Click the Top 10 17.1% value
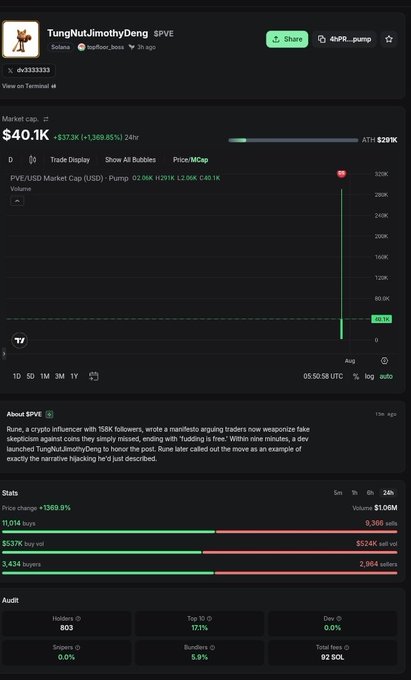 pyautogui.click(x=199, y=628)
